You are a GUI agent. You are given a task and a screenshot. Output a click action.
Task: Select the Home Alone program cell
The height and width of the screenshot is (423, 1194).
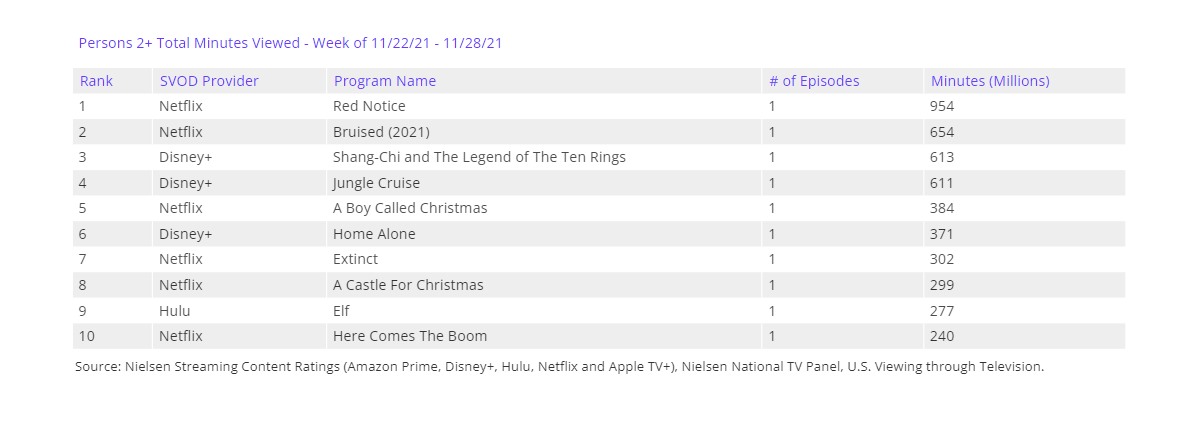[374, 234]
